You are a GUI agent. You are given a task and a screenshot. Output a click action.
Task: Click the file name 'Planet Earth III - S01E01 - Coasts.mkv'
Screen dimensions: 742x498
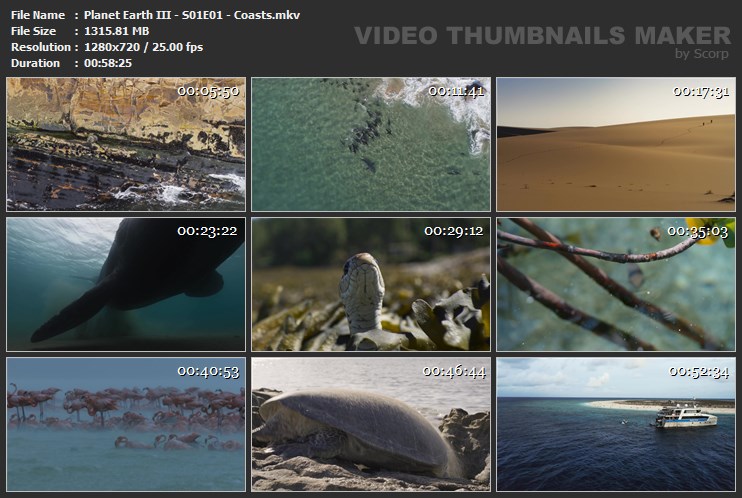[x=192, y=15]
